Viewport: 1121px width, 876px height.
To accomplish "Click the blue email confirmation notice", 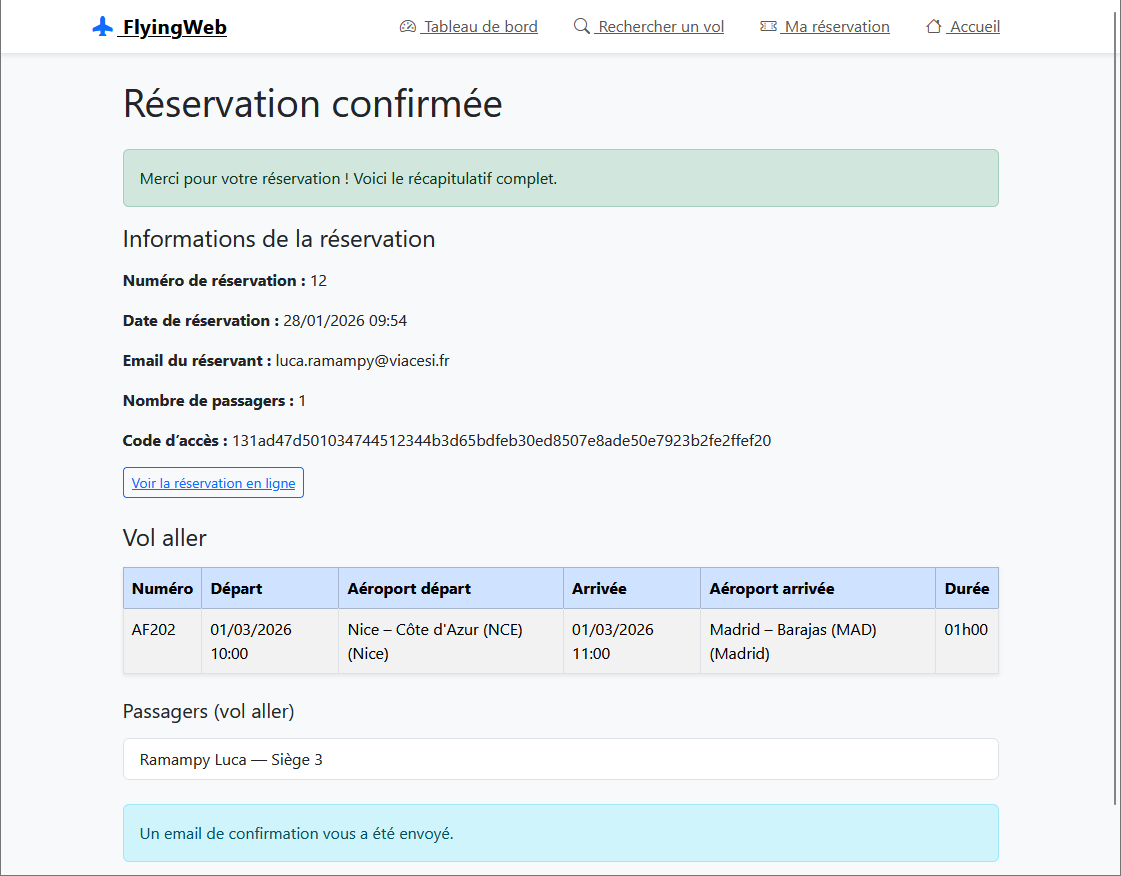I will [x=560, y=832].
